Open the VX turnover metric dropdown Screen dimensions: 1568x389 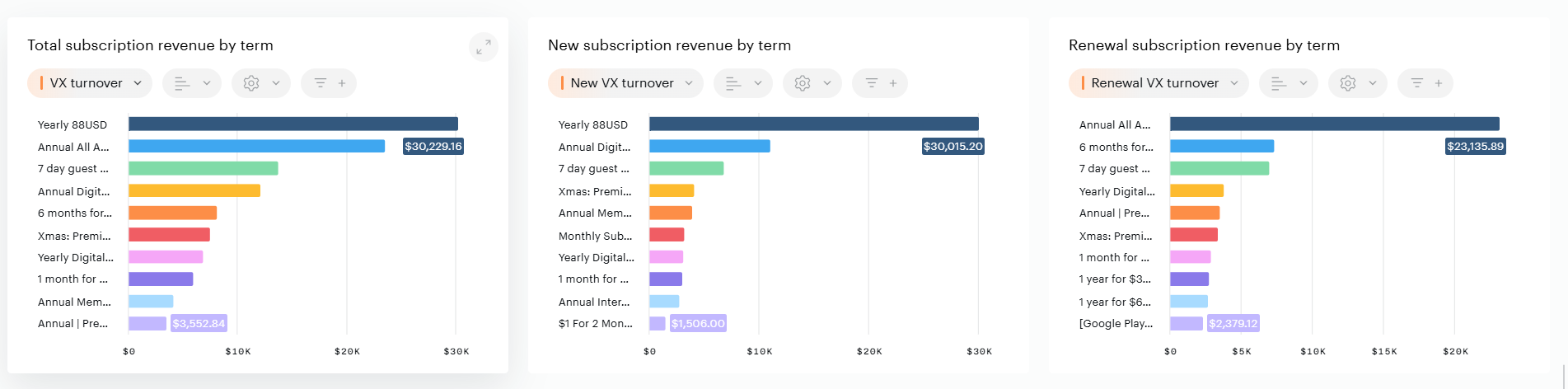pos(90,83)
